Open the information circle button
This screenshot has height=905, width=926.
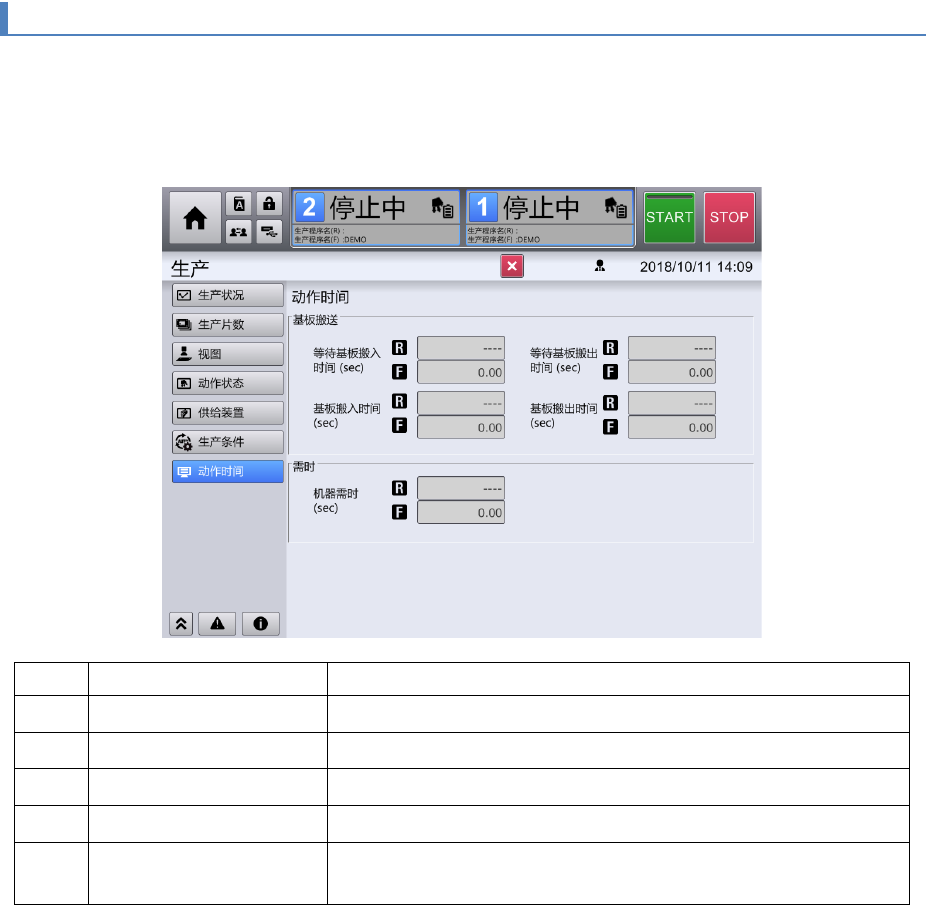coord(260,623)
